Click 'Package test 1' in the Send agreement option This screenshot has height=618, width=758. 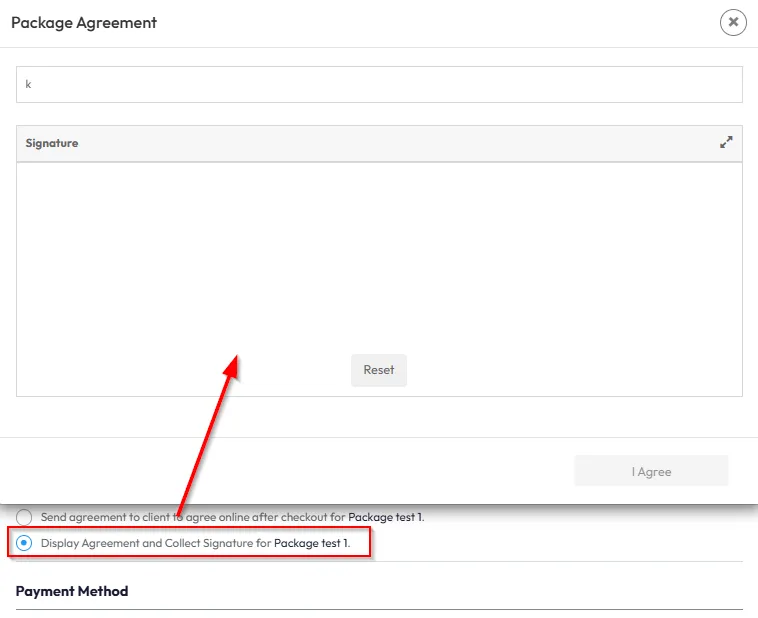point(385,517)
